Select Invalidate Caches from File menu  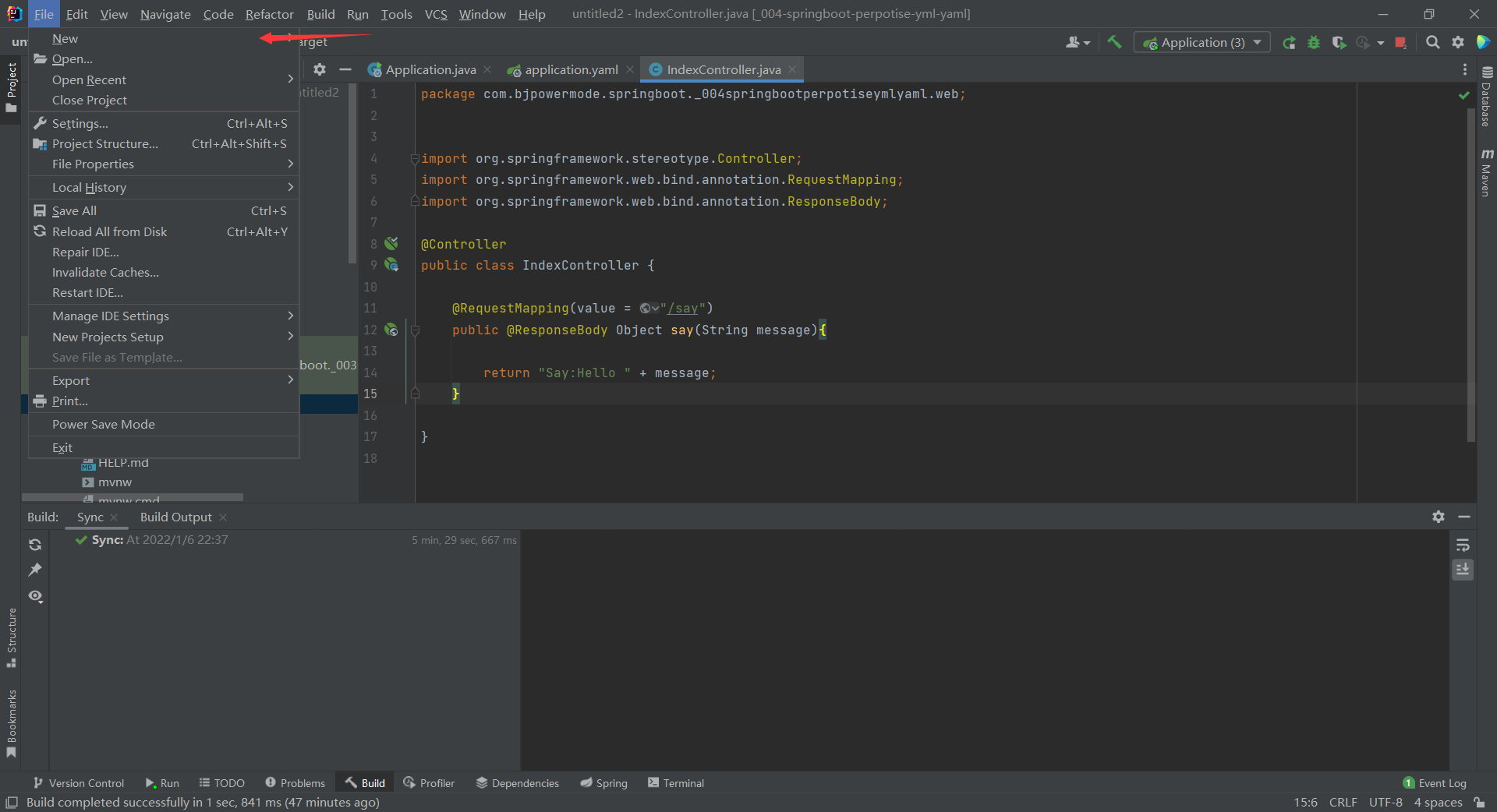(x=105, y=273)
